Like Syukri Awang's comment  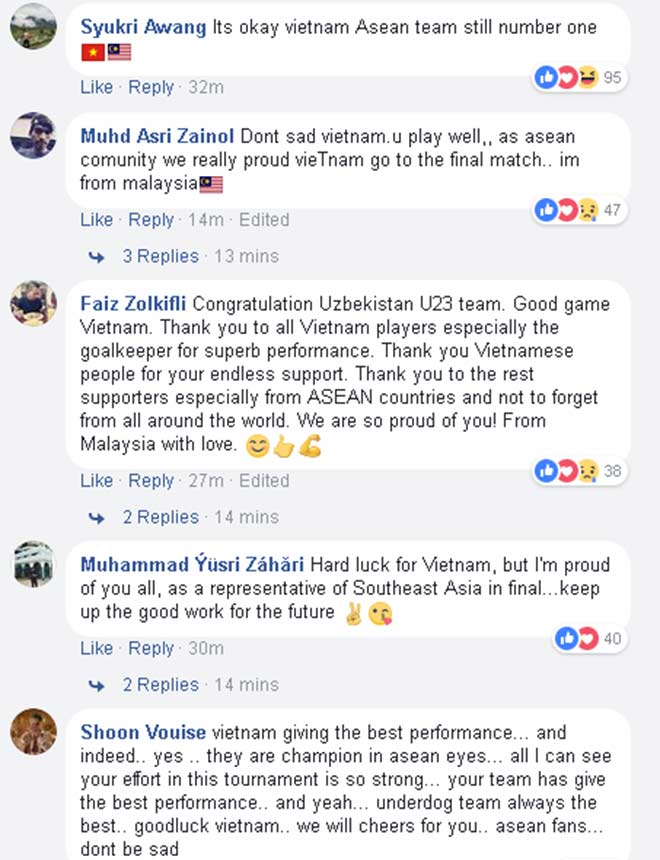(97, 87)
